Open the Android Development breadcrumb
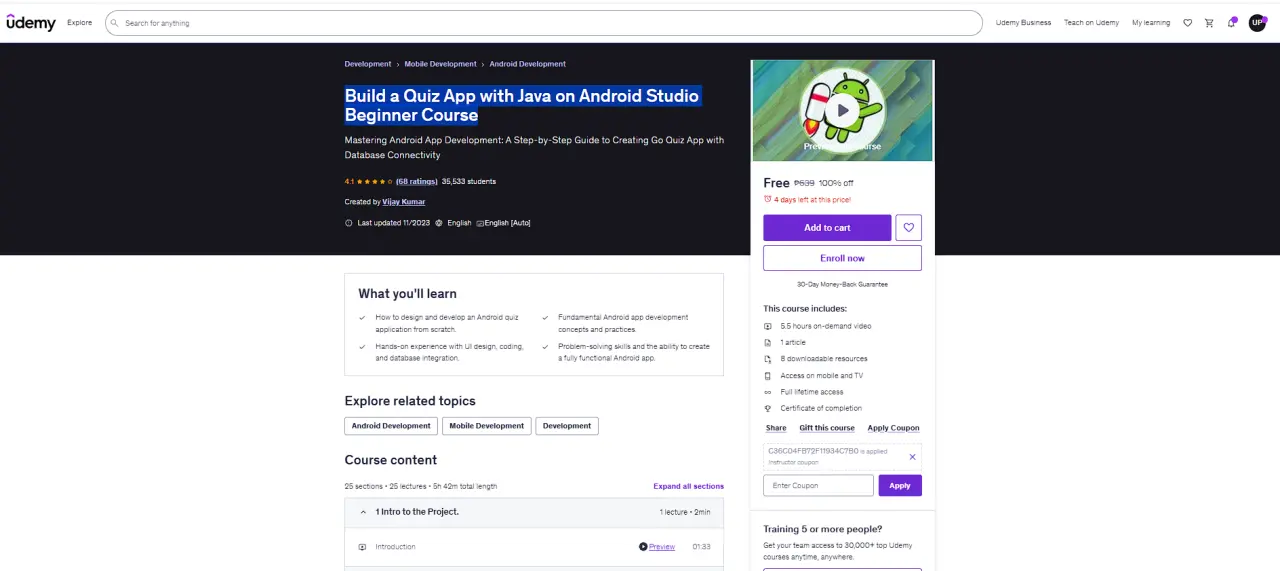Viewport: 1280px width, 571px height. tap(527, 64)
